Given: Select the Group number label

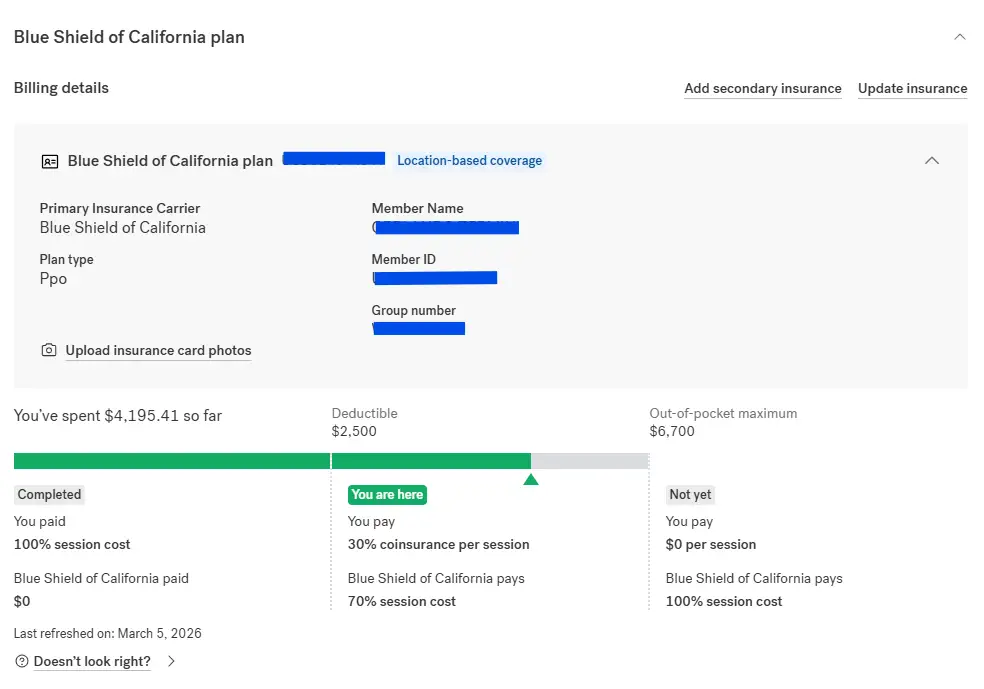Looking at the screenshot, I should point(414,311).
